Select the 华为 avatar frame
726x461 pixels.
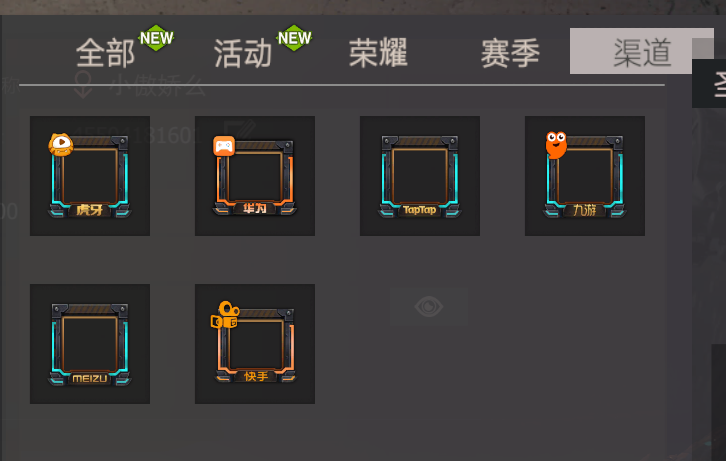pyautogui.click(x=255, y=176)
